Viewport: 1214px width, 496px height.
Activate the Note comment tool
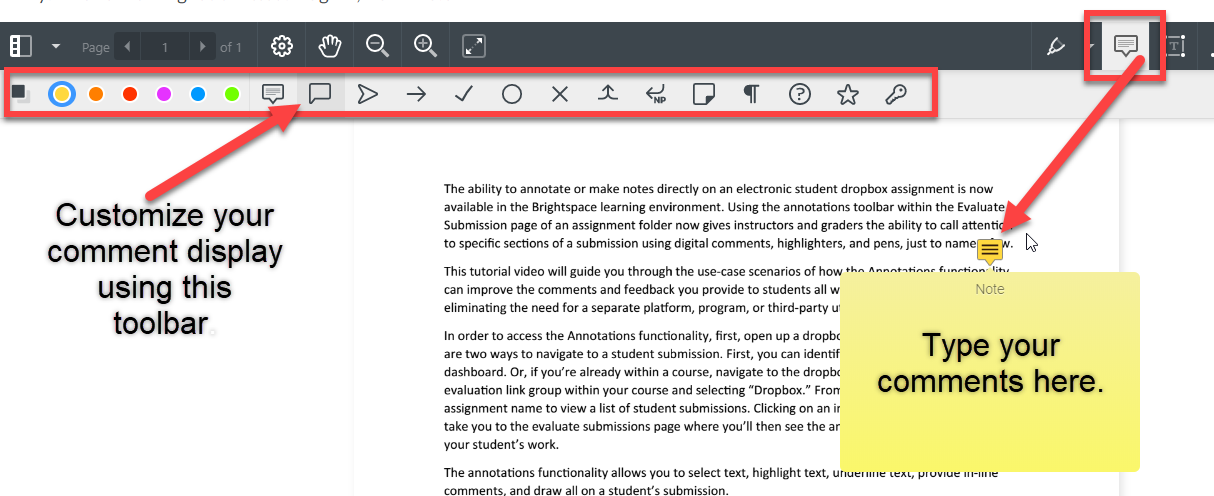coord(1126,46)
